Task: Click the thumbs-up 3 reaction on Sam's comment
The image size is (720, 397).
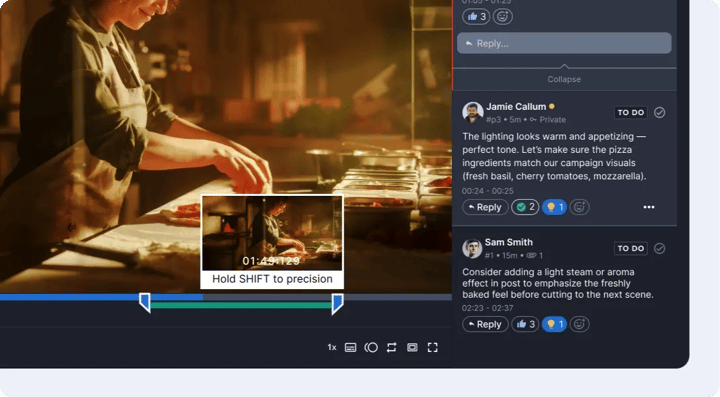Action: 525,324
